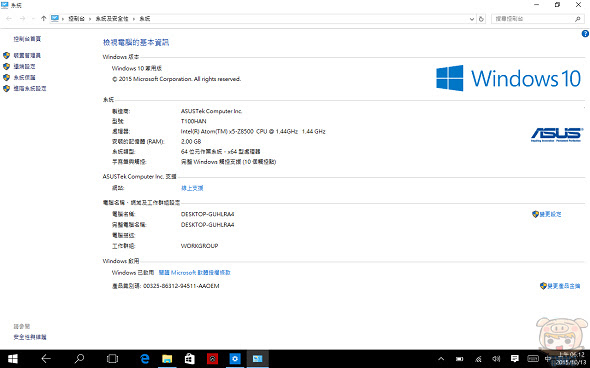Tap the taskbar Back arrow button
590x368 pixels.
pos(46,359)
